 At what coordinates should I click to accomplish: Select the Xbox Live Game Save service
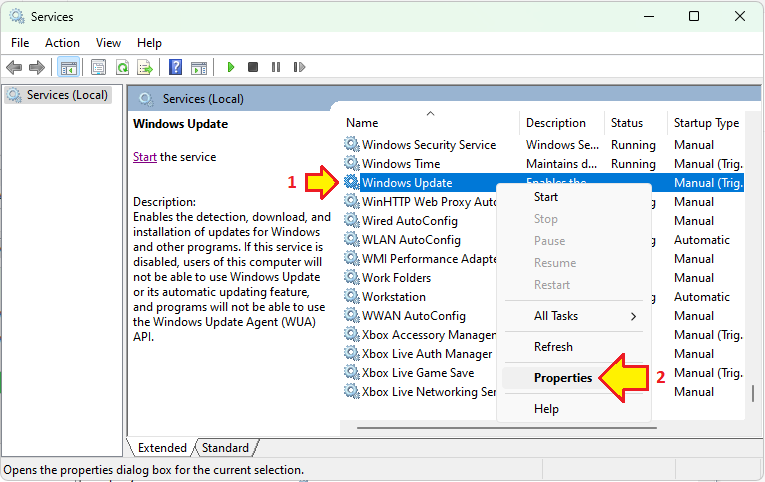pyautogui.click(x=418, y=373)
